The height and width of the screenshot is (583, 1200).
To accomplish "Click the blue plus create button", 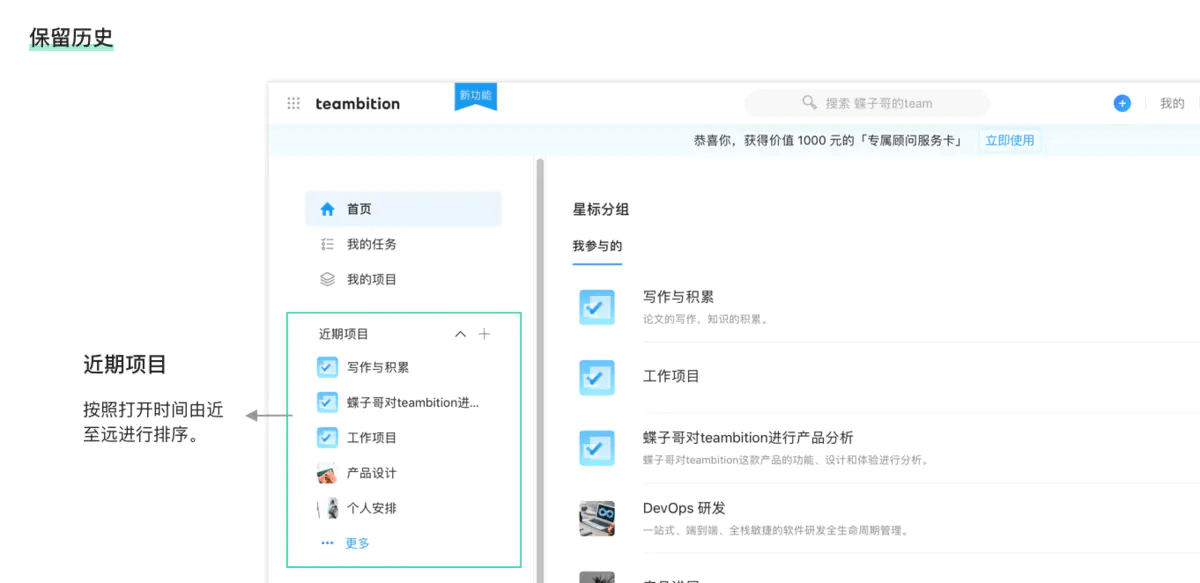I will pyautogui.click(x=1122, y=103).
